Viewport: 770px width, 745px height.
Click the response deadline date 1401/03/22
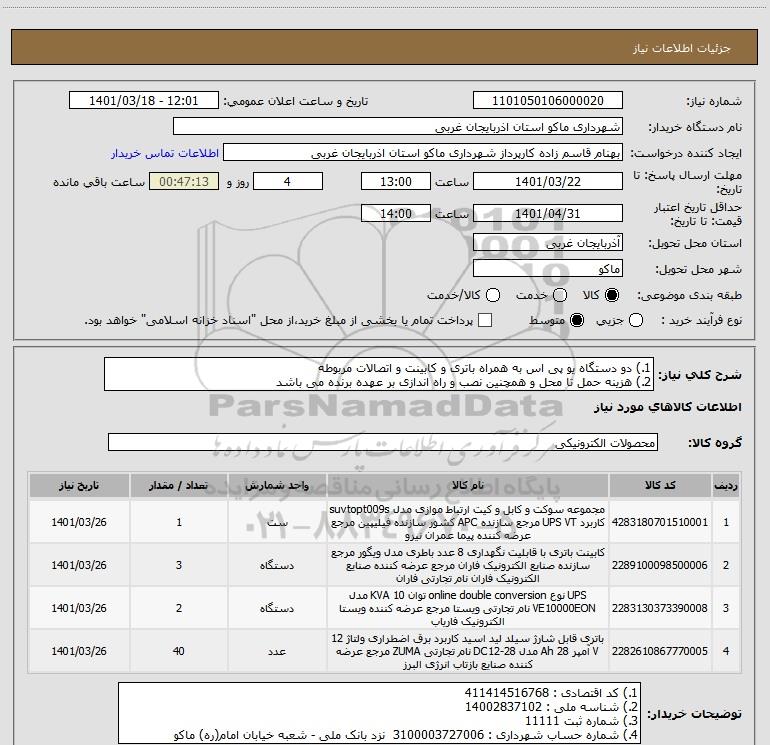coord(548,181)
